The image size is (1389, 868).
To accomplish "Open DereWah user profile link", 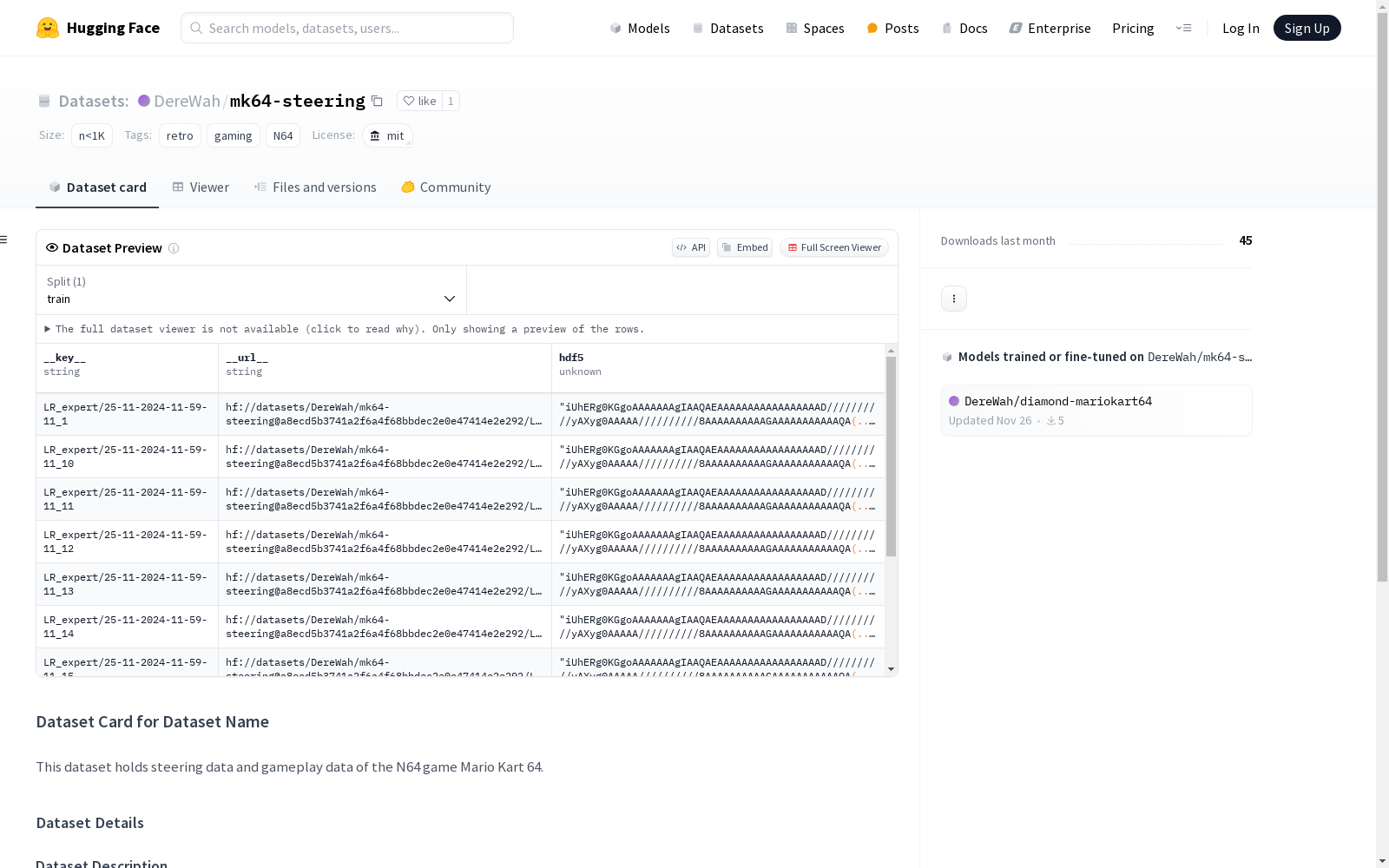I will (187, 101).
